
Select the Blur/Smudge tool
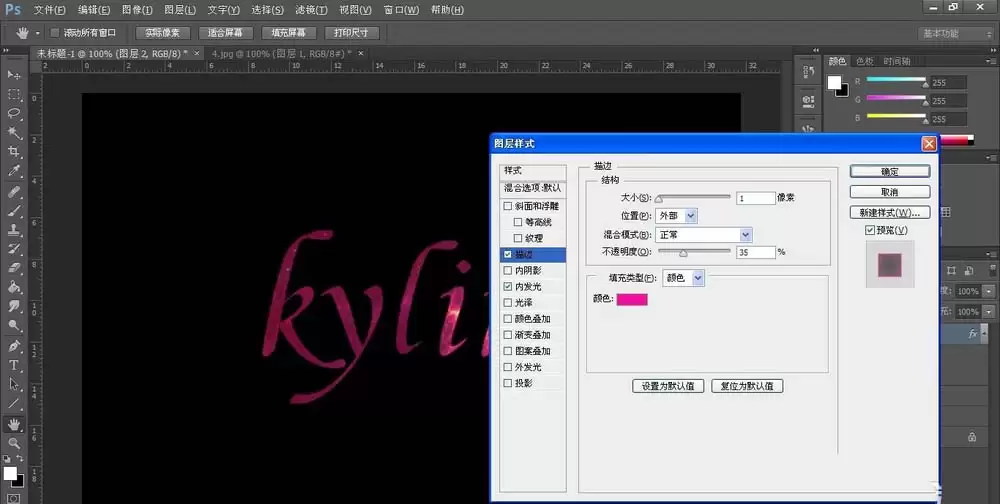coord(14,306)
